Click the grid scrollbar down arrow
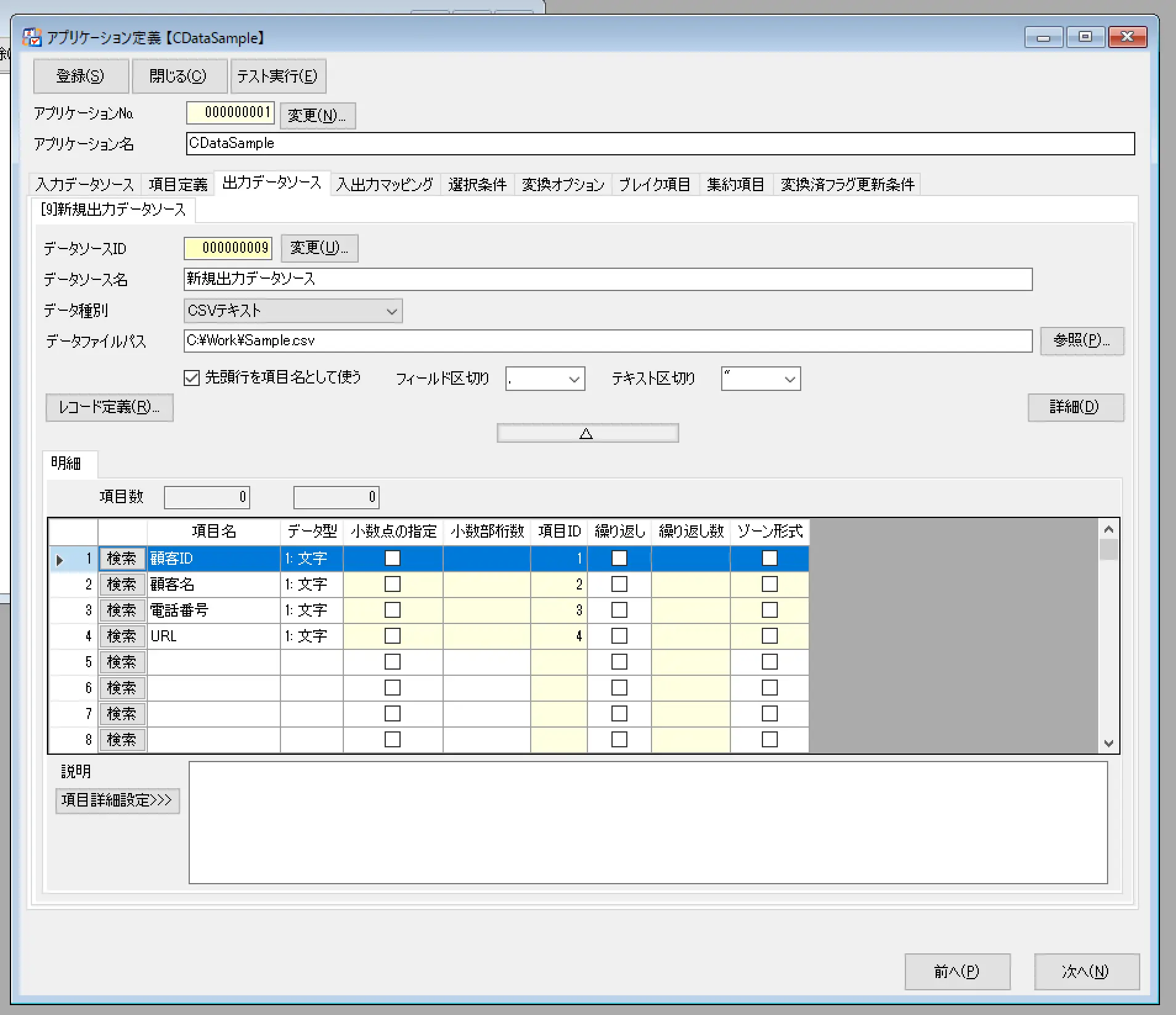1176x1015 pixels. click(1108, 743)
